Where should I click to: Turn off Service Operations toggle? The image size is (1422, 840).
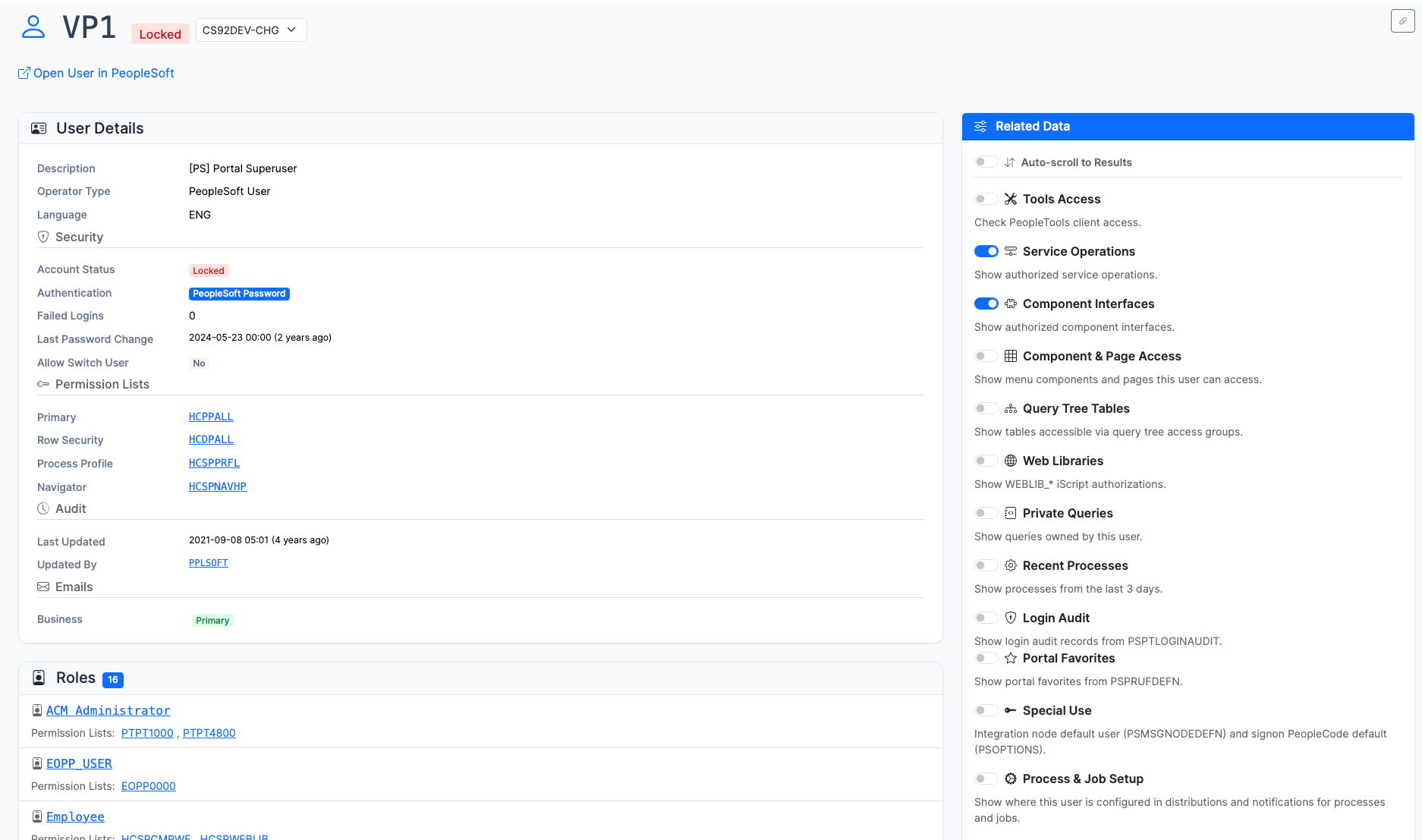pos(986,251)
